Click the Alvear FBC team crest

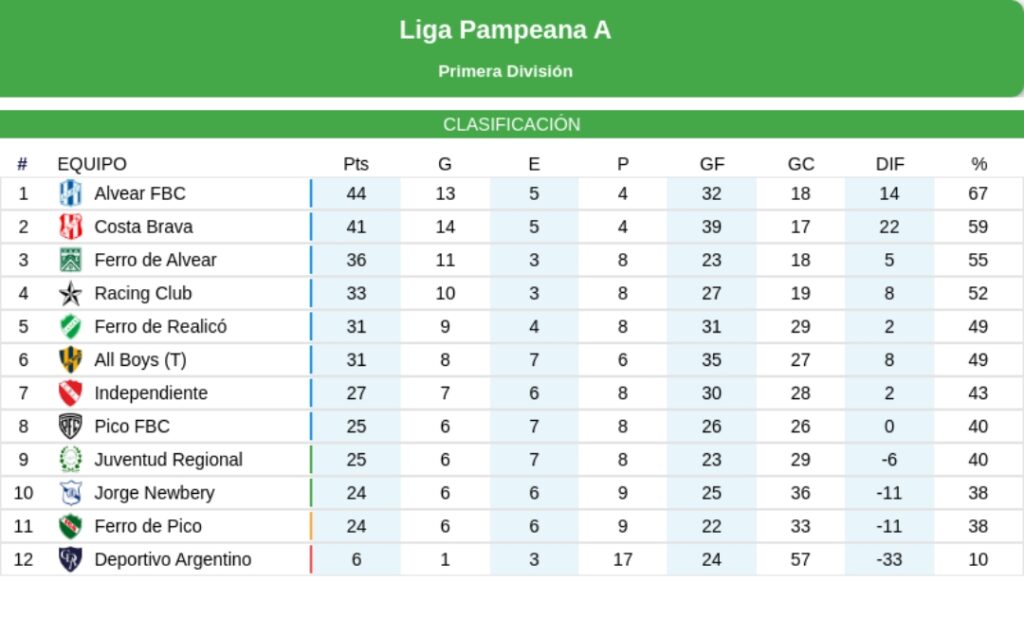[x=70, y=193]
